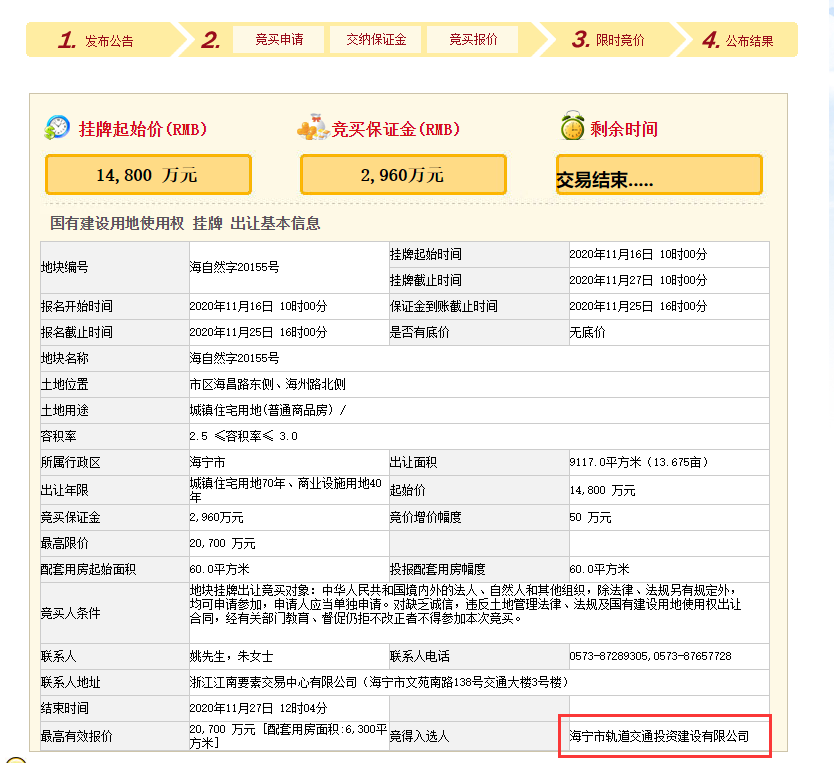
Task: Click the 地块编号 value 海自然字20155号
Action: point(234,267)
